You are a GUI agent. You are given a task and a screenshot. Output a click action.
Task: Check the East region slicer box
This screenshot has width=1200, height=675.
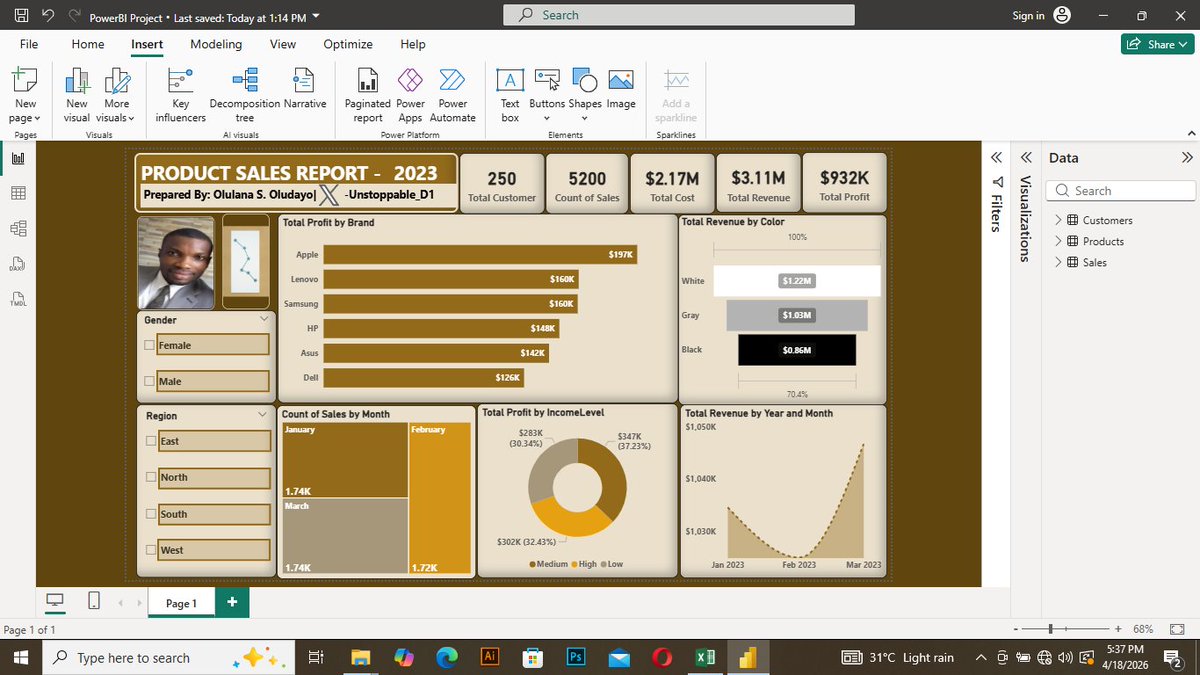[150, 441]
